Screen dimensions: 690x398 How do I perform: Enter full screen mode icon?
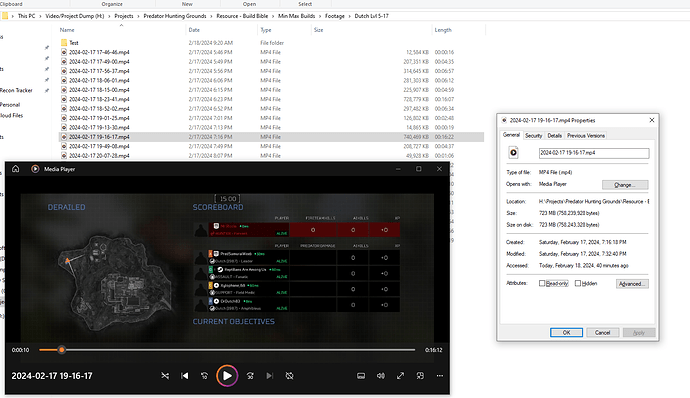point(400,376)
